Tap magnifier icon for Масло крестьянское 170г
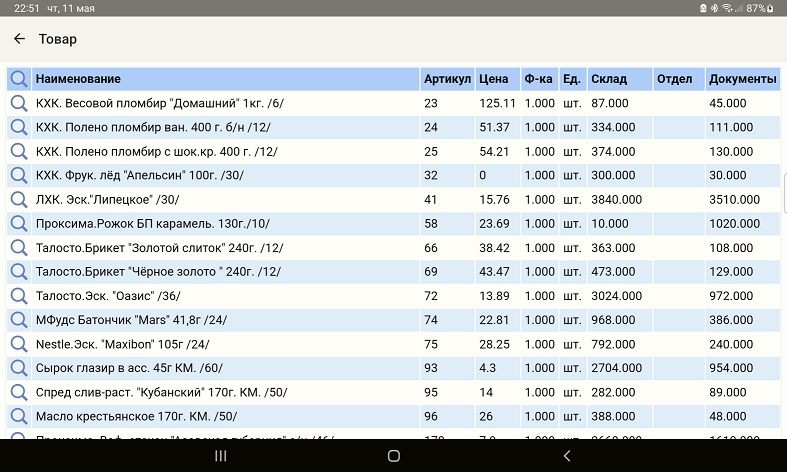 pyautogui.click(x=18, y=416)
